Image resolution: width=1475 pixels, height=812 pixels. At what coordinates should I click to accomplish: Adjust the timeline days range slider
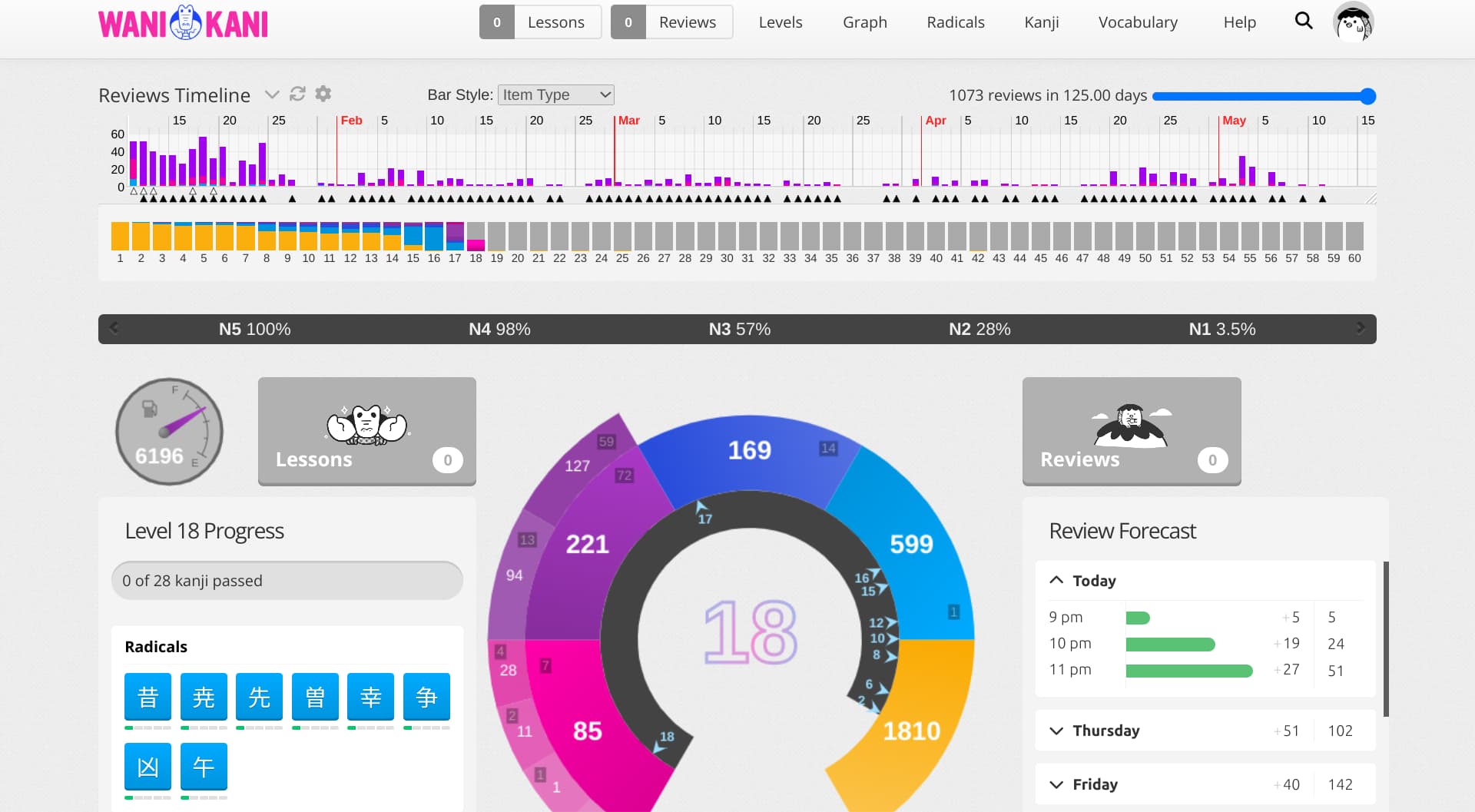pyautogui.click(x=1264, y=96)
